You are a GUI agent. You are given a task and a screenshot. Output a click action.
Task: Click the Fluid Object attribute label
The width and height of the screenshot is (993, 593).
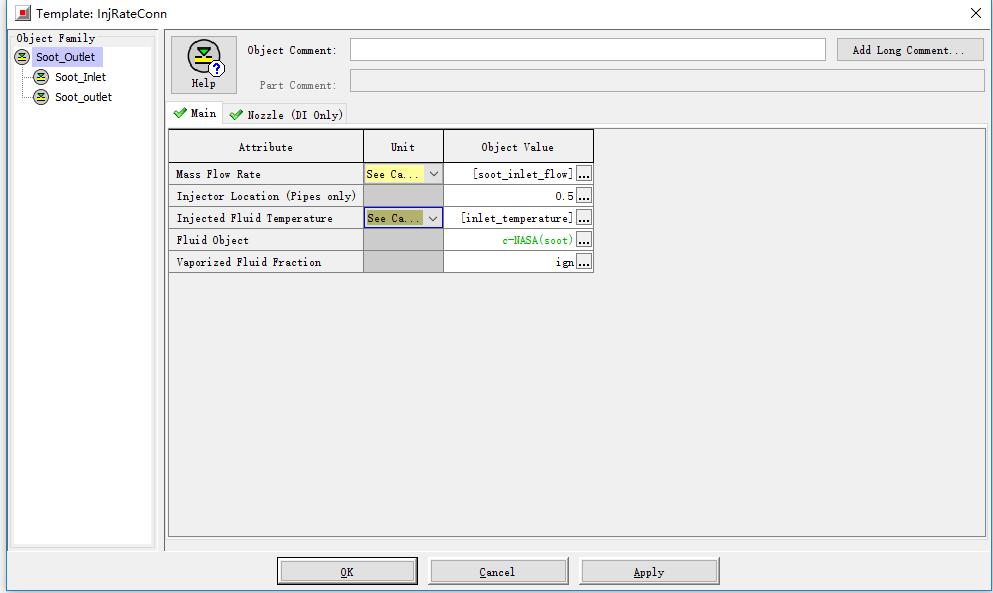213,240
